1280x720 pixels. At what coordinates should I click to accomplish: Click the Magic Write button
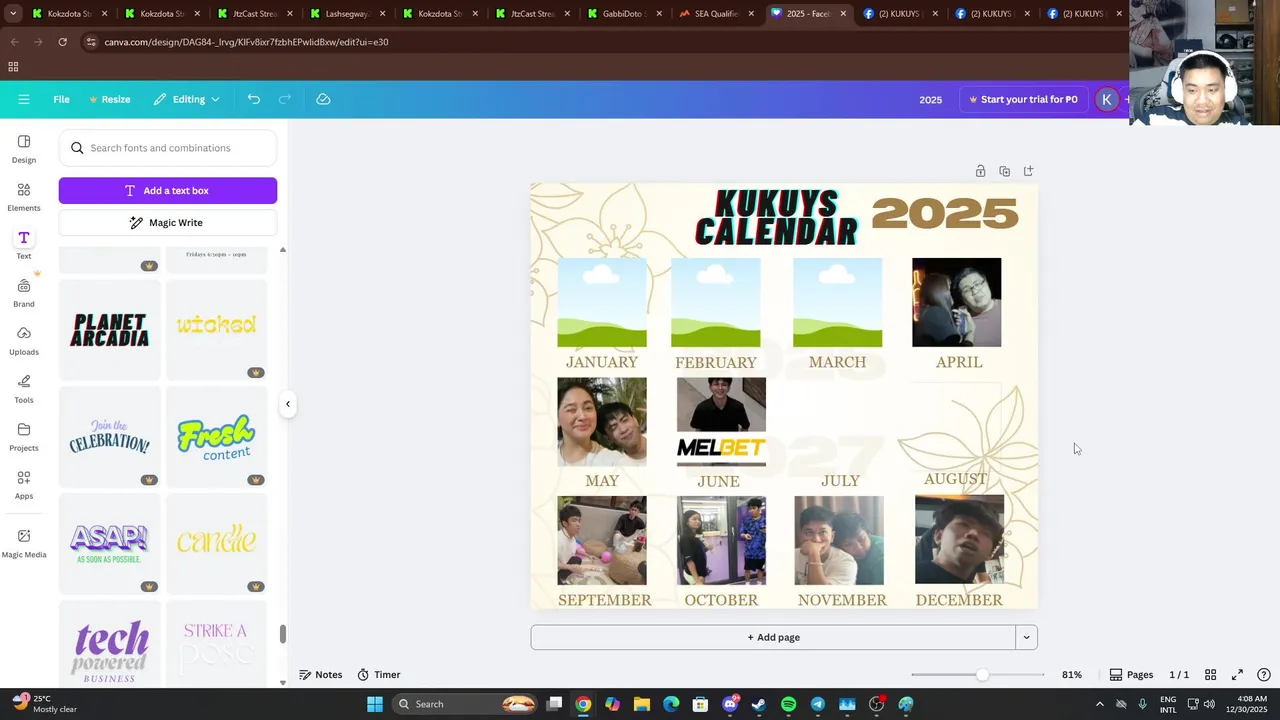168,222
